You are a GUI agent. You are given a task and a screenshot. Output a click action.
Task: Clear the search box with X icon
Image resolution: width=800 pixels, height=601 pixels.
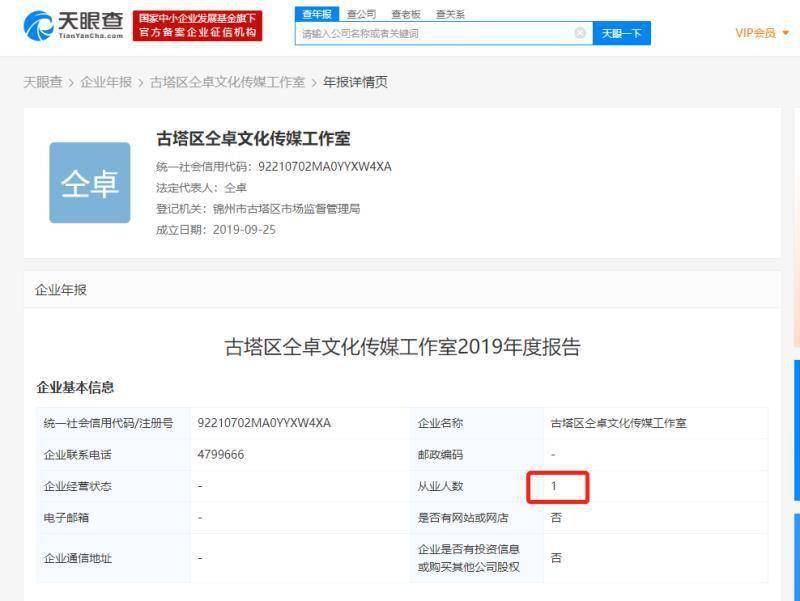pos(580,33)
